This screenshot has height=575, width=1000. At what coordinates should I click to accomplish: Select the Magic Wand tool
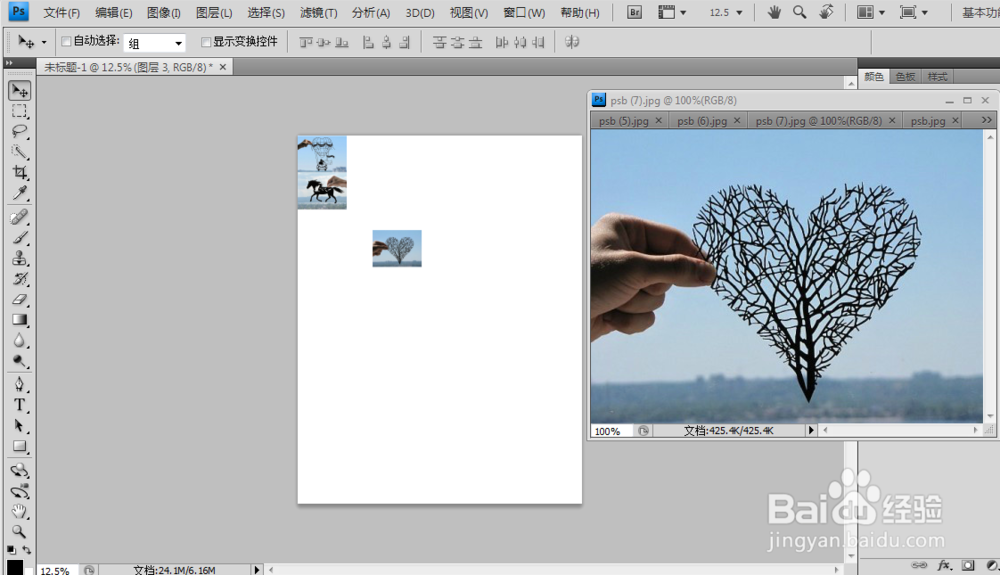coord(20,152)
